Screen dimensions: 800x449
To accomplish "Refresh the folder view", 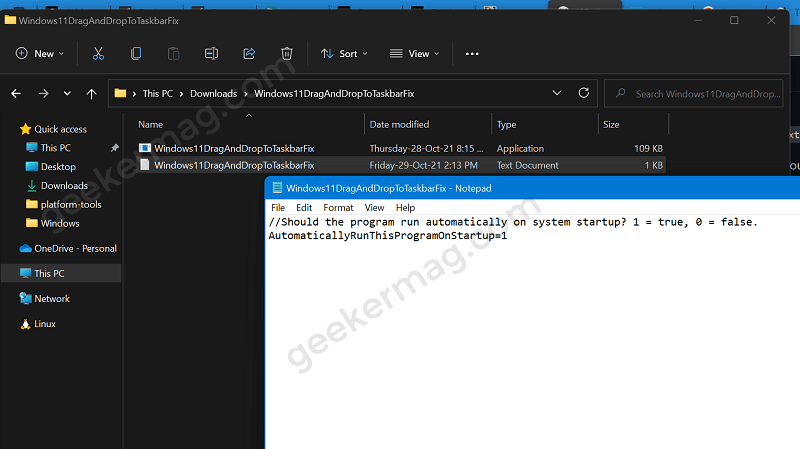I will pyautogui.click(x=584, y=93).
